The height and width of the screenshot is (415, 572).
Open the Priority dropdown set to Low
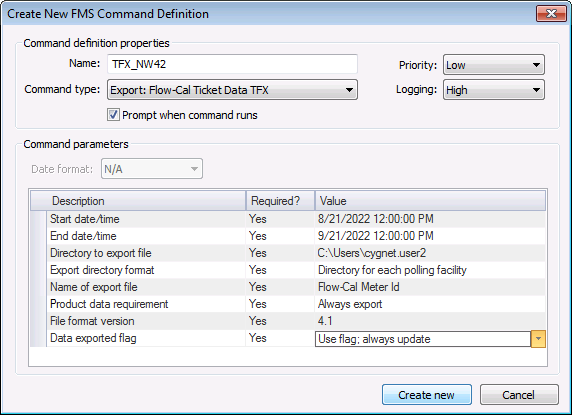pos(494,65)
